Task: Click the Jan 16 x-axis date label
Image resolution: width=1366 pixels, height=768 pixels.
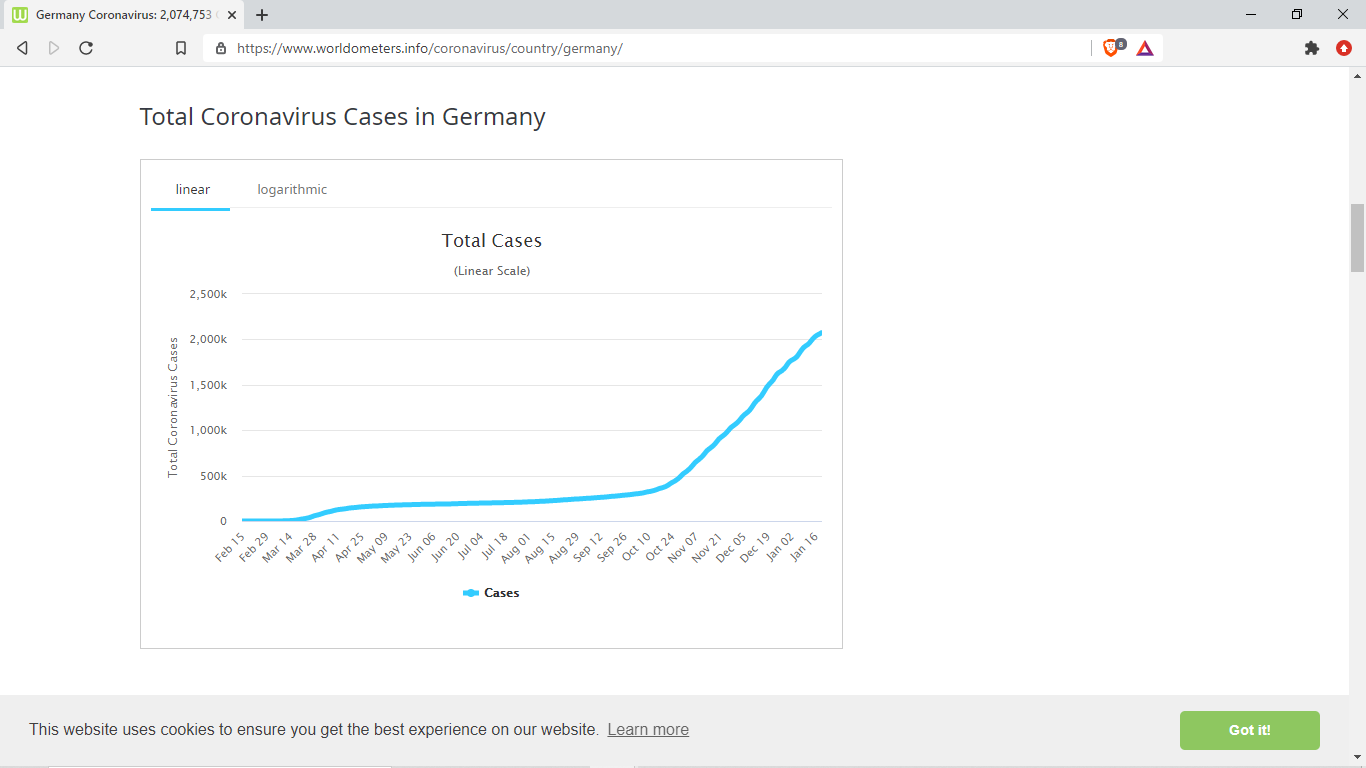Action: (x=805, y=548)
